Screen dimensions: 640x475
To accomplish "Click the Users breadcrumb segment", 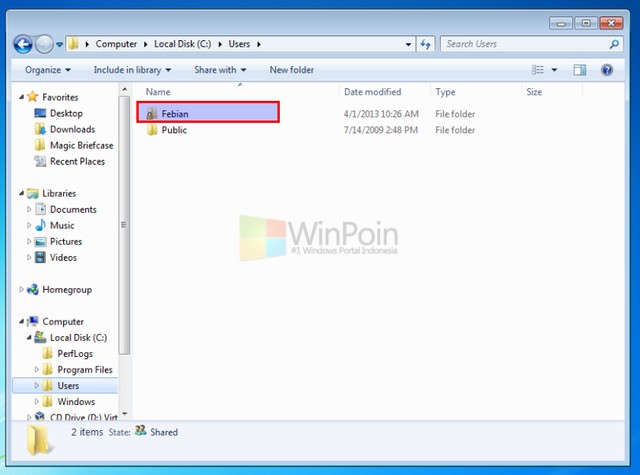I will tap(239, 44).
